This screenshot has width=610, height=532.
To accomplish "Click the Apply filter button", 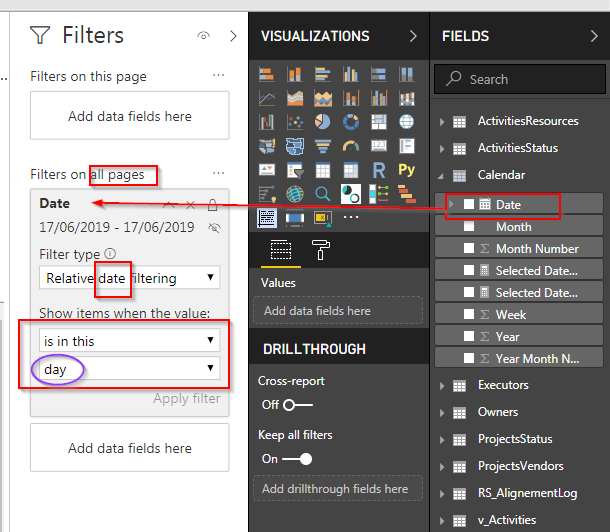I will point(187,399).
